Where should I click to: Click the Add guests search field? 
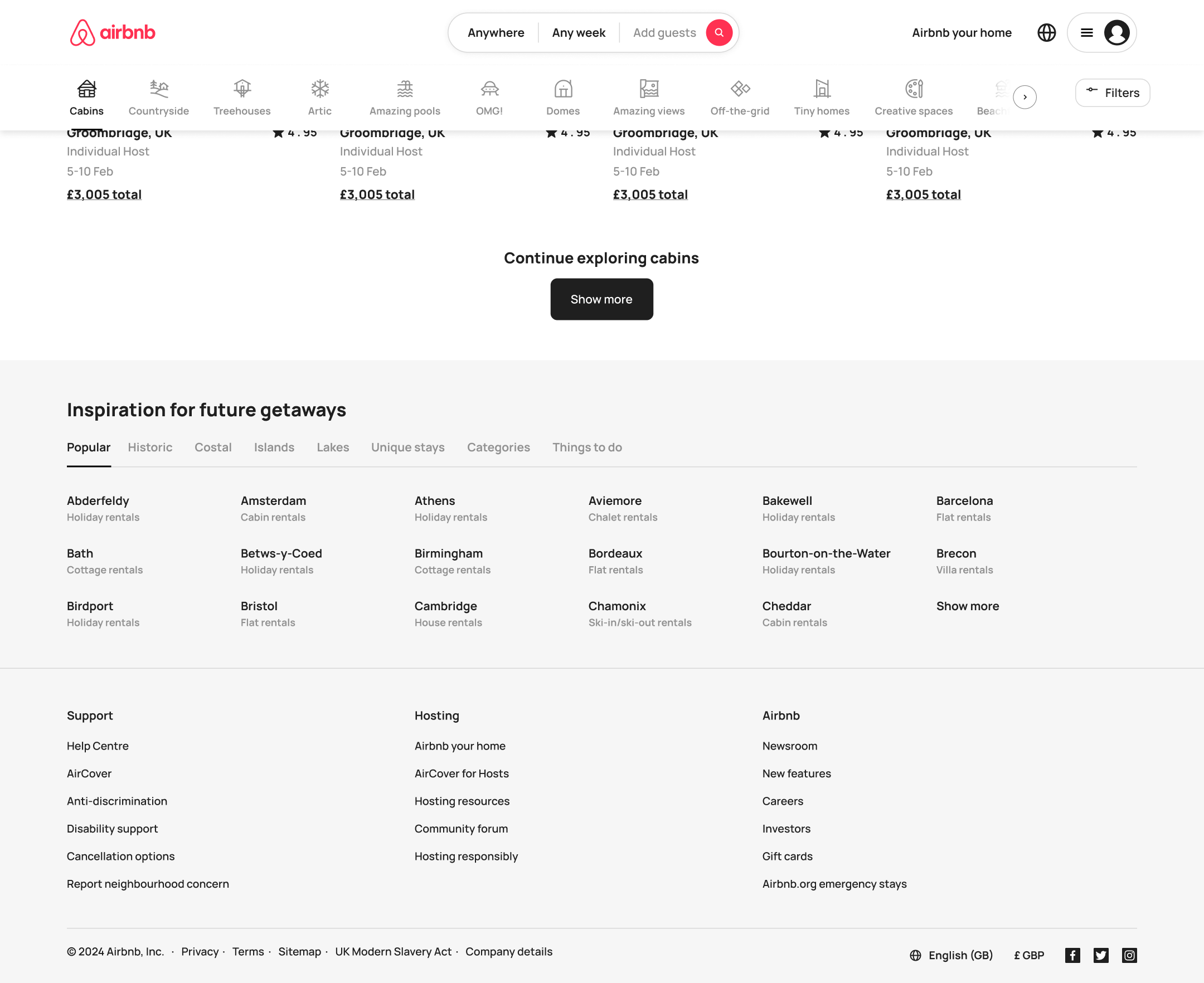click(x=664, y=33)
